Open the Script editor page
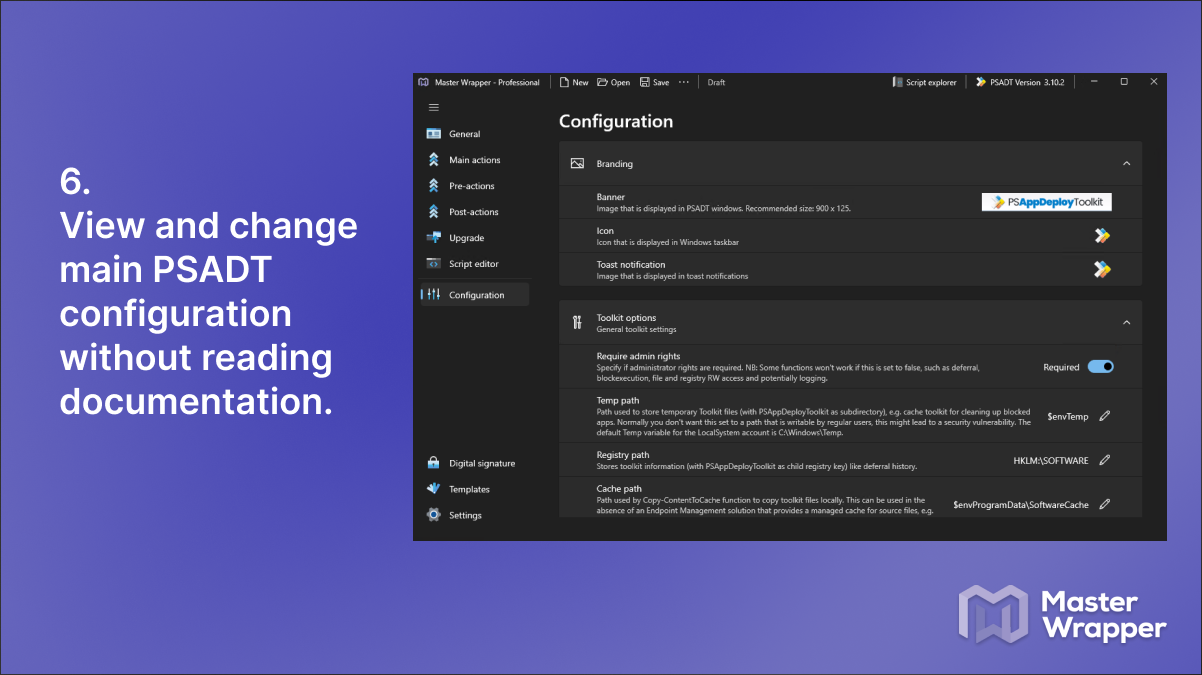 [x=474, y=264]
